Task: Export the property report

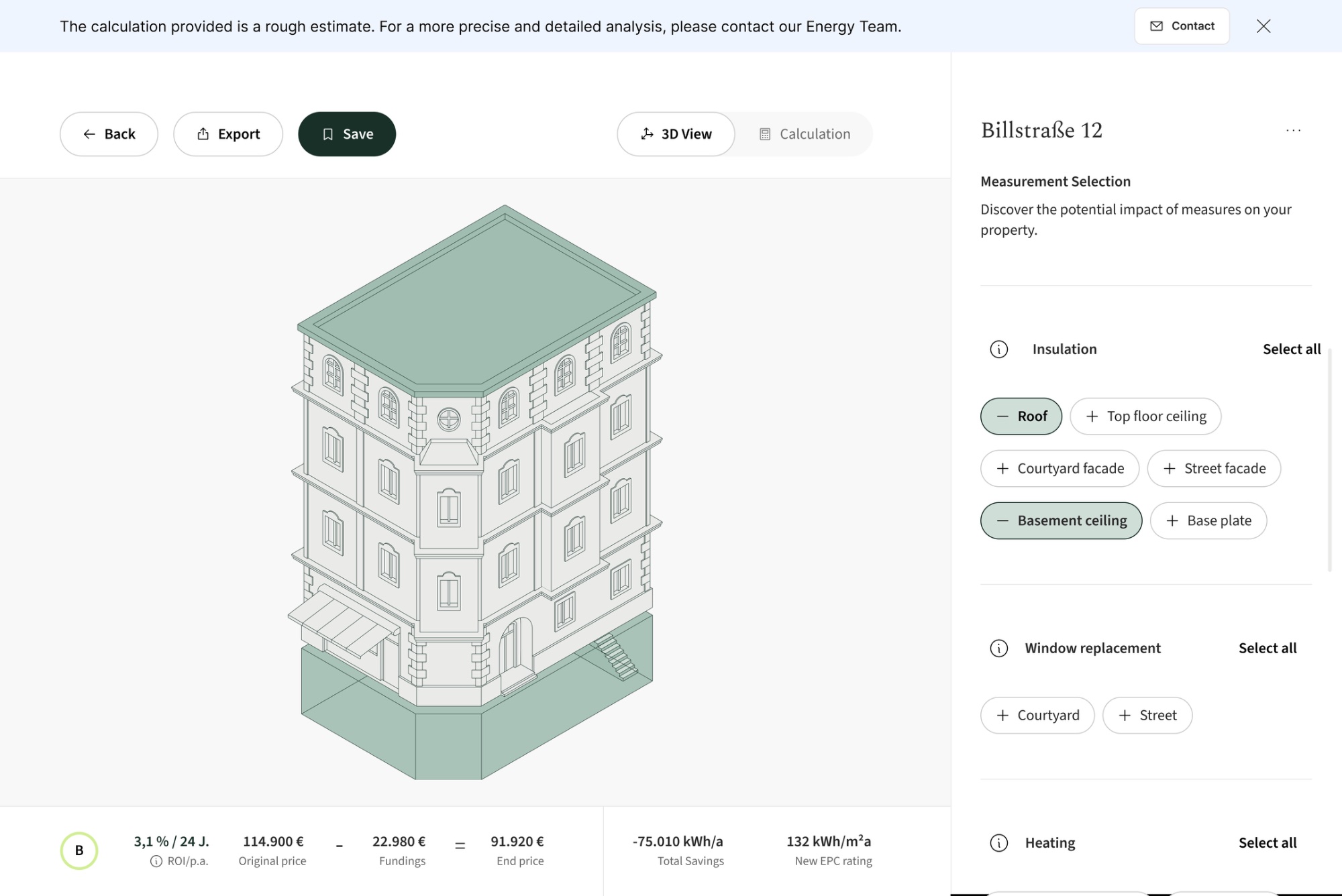Action: 228,134
